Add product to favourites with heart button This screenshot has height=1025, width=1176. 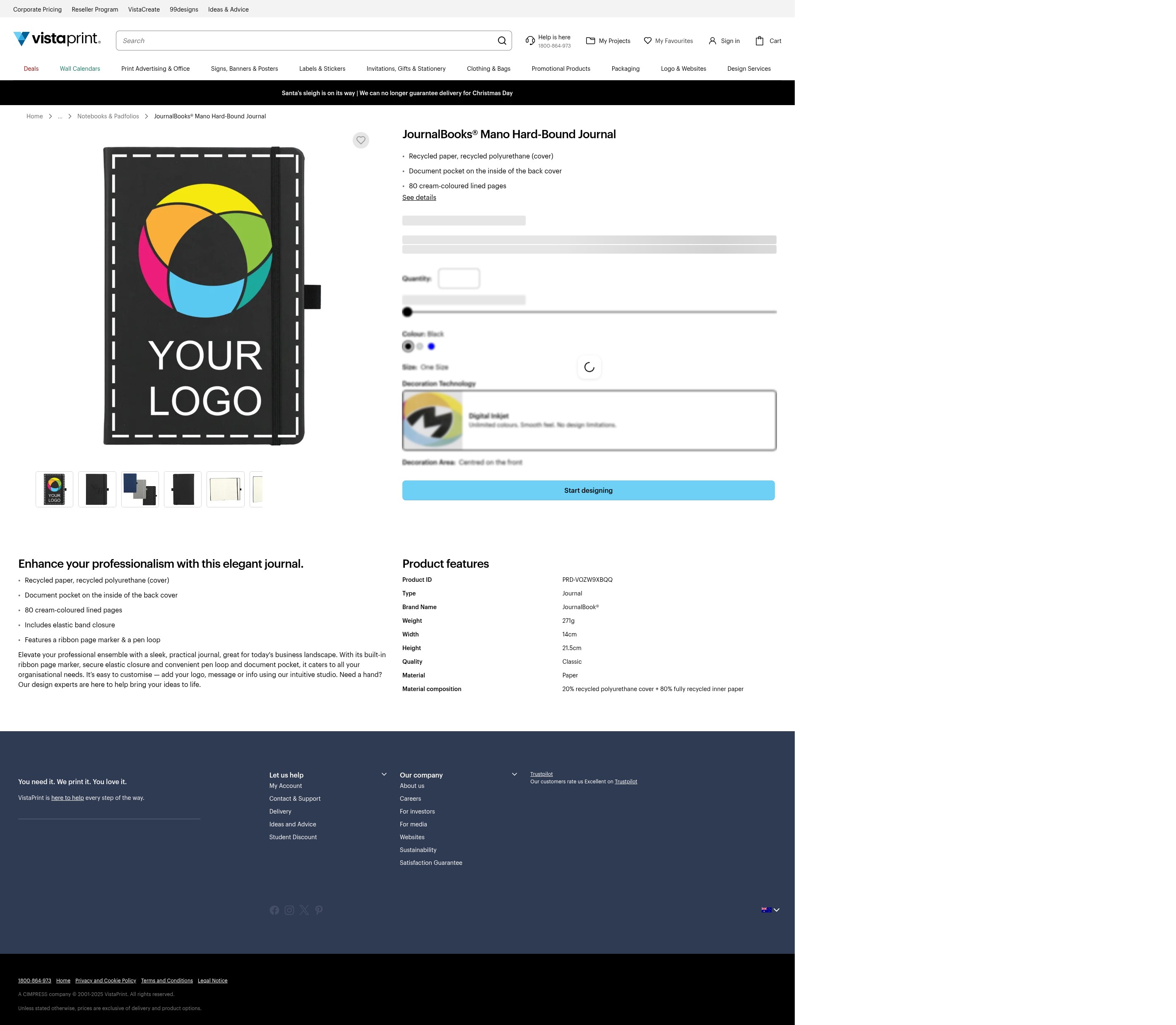(x=361, y=140)
